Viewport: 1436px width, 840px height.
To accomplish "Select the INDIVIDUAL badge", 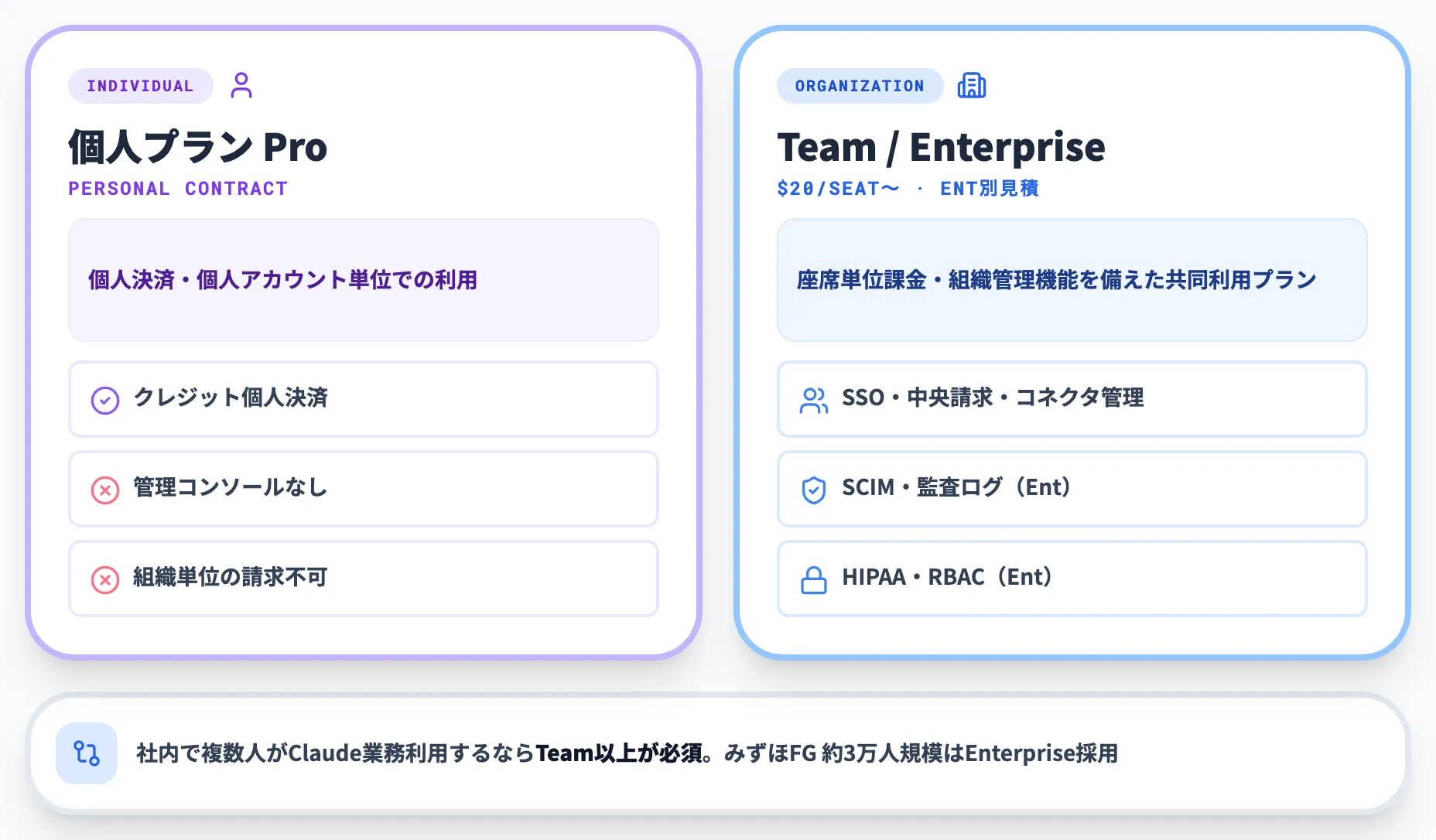I will pos(140,86).
